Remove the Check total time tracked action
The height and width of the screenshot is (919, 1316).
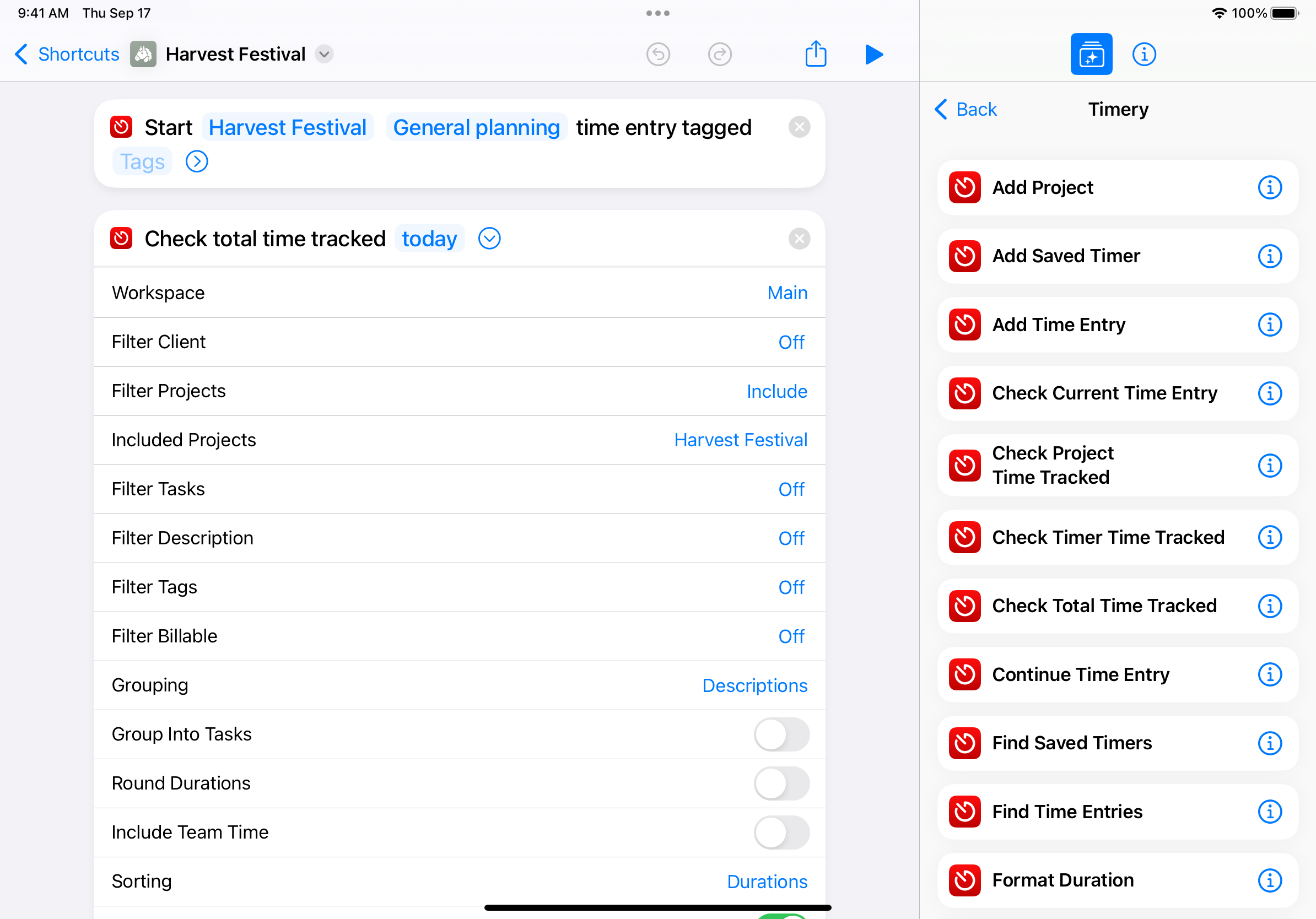(x=799, y=239)
